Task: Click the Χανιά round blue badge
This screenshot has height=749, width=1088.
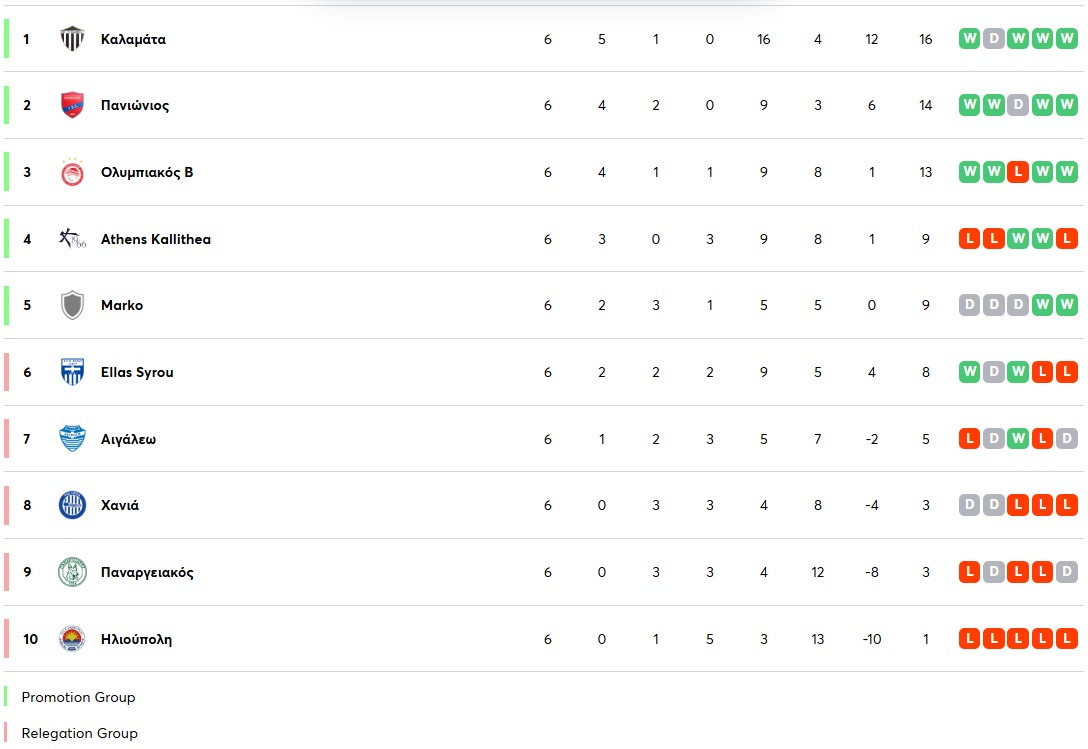Action: click(x=72, y=505)
